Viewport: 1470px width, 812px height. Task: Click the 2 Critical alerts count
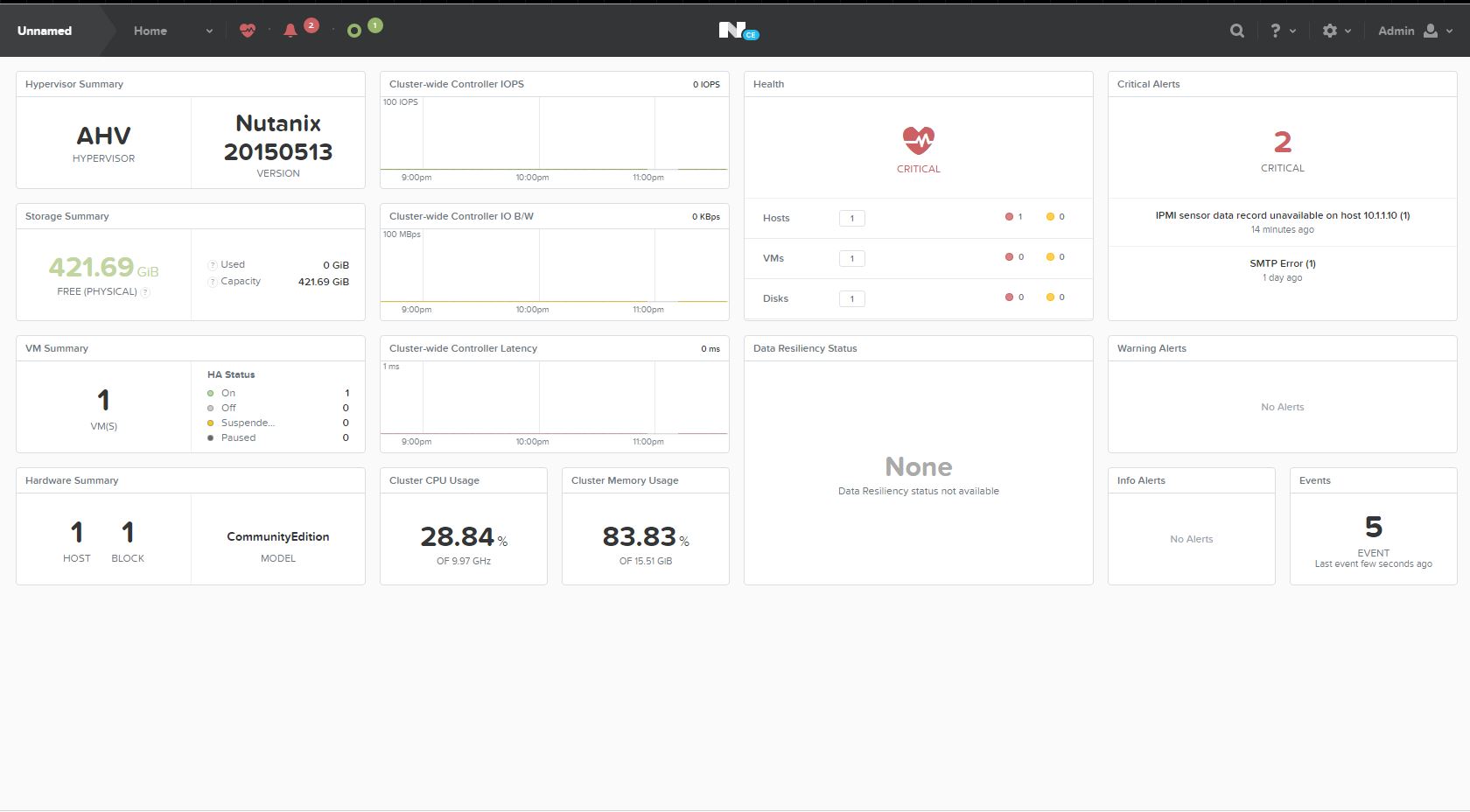click(x=1282, y=142)
